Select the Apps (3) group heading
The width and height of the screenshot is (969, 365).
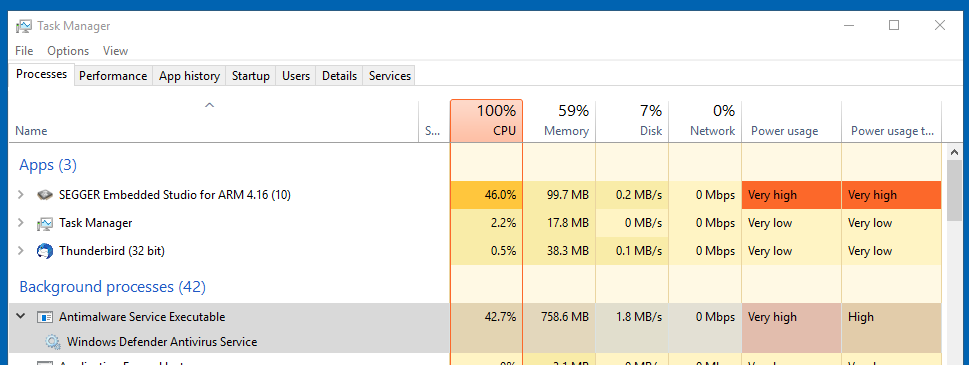(48, 165)
